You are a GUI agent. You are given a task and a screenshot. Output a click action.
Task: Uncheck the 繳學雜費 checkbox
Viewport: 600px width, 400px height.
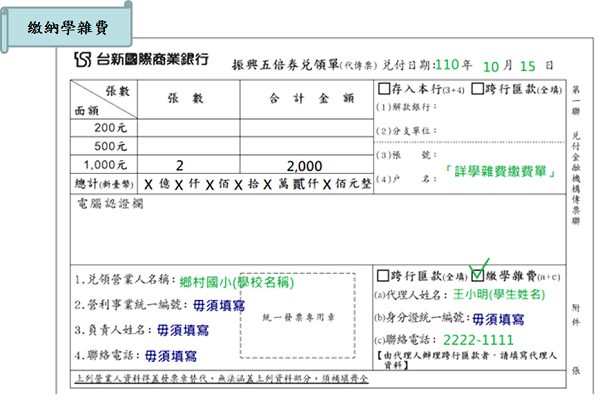click(x=477, y=275)
